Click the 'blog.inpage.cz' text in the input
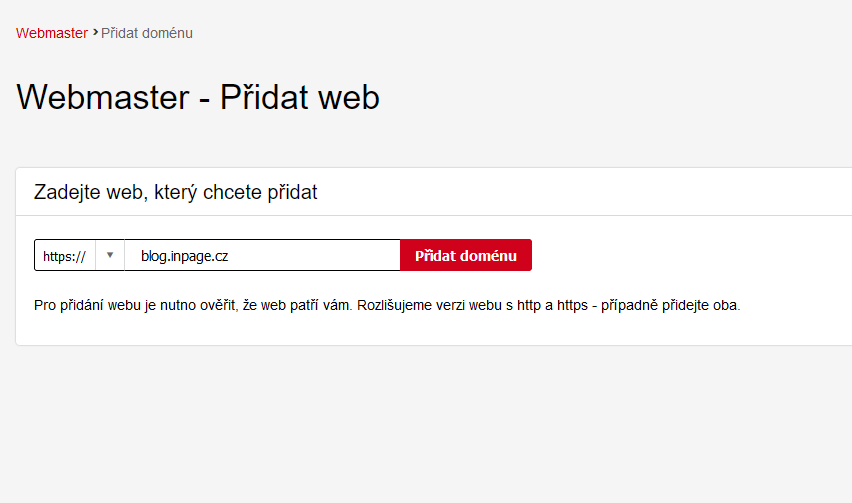852x503 pixels. 185,256
